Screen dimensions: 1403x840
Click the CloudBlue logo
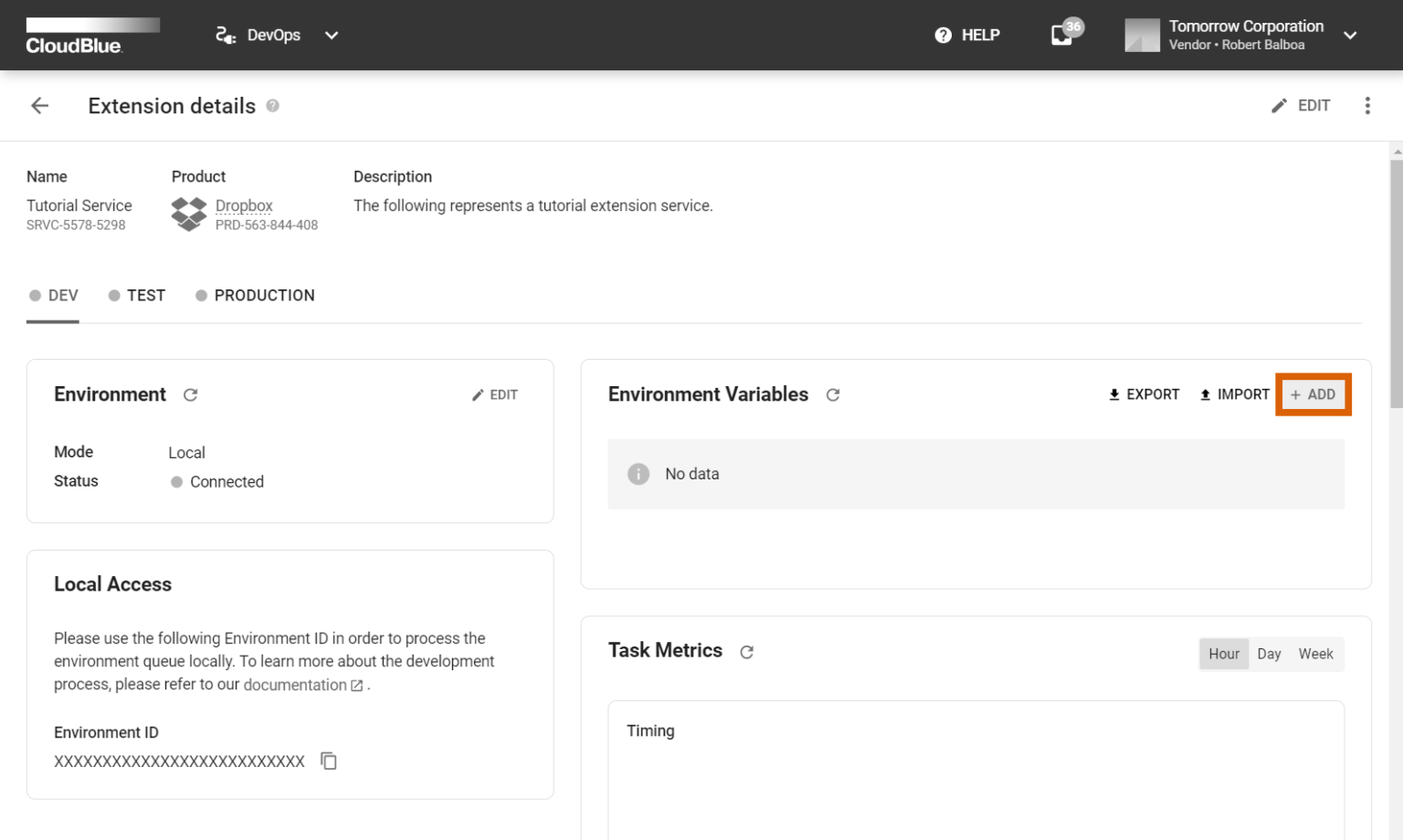(92, 36)
